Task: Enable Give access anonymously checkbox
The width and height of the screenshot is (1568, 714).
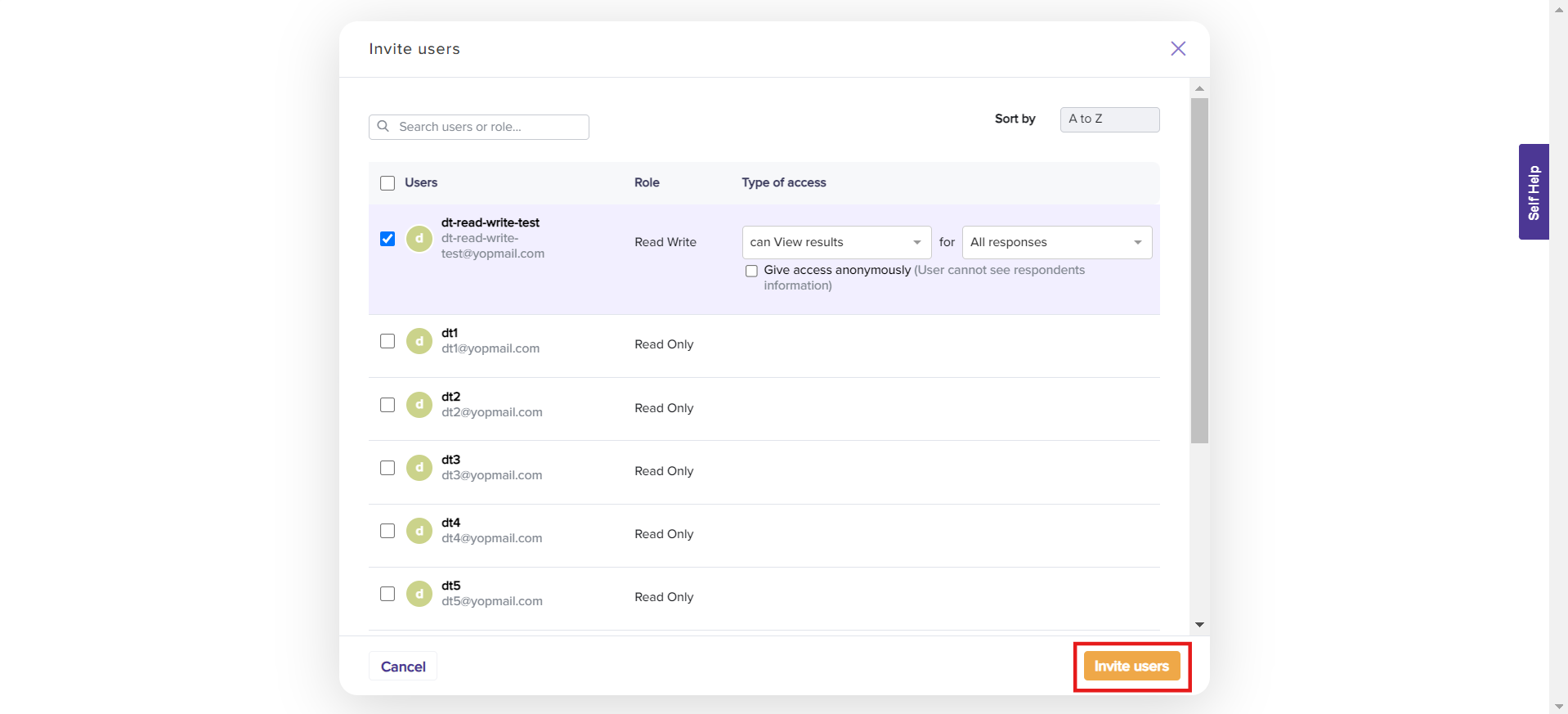Action: (x=751, y=271)
